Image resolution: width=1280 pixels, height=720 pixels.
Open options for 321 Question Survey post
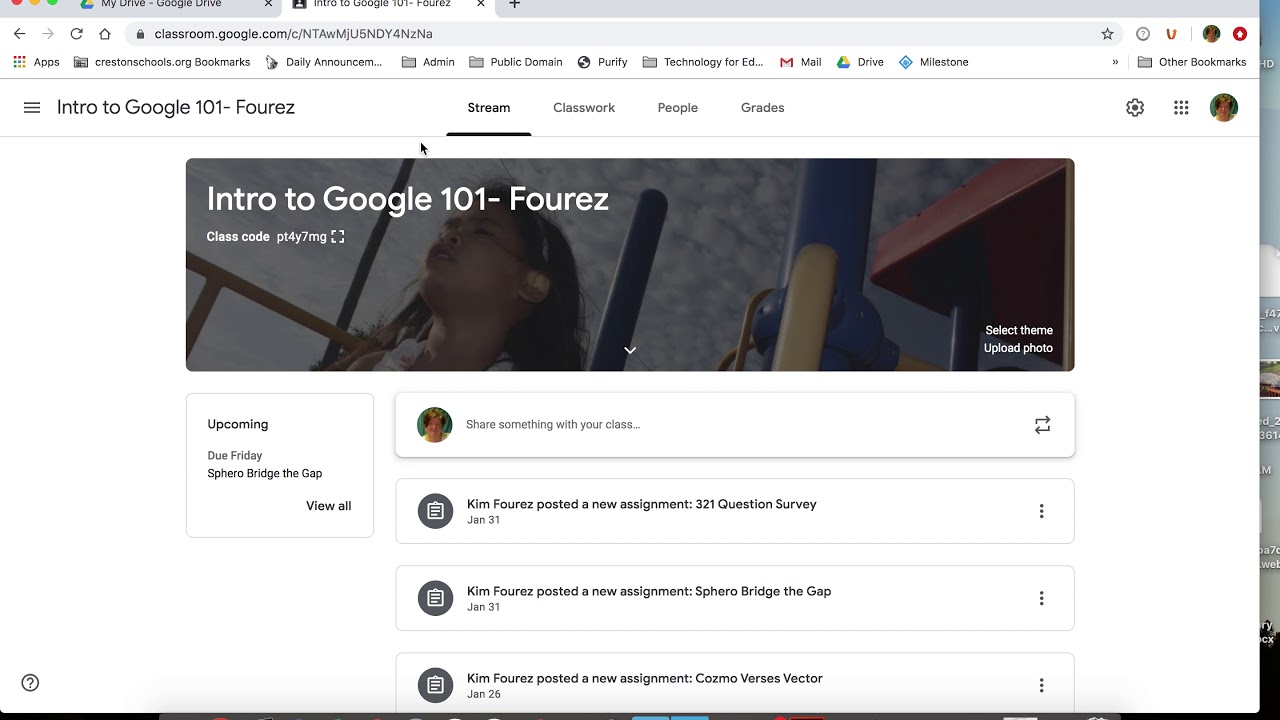(x=1041, y=511)
